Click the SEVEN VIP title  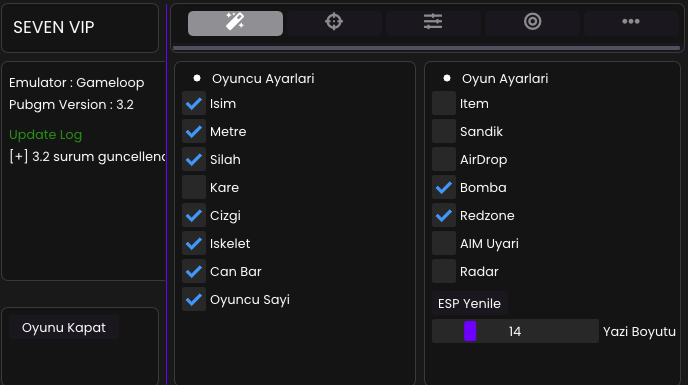54,28
